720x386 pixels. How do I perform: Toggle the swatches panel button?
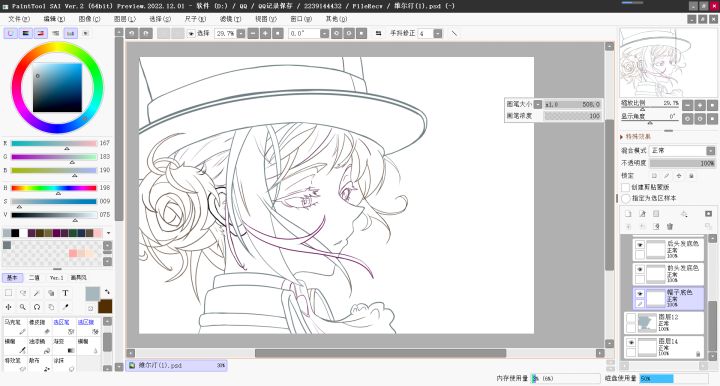click(x=70, y=34)
